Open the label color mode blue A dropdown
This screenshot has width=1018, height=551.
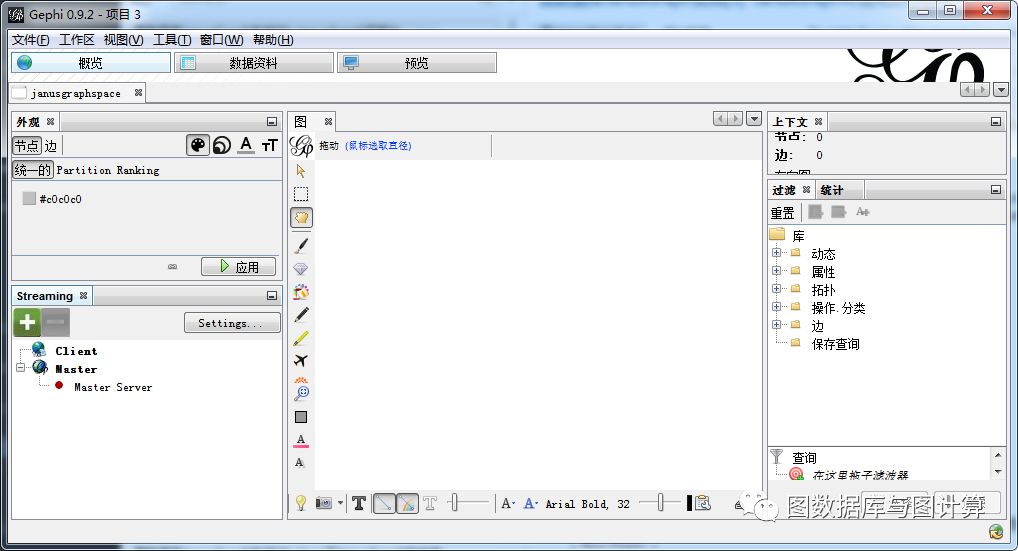coord(530,503)
